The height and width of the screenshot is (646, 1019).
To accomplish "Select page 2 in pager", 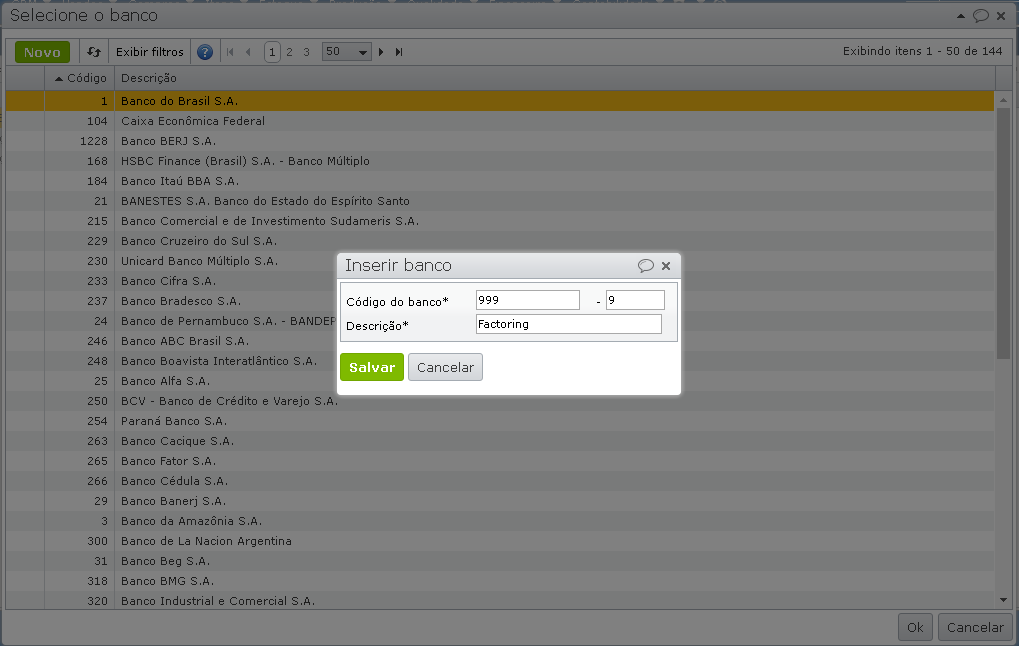I will click(x=289, y=52).
